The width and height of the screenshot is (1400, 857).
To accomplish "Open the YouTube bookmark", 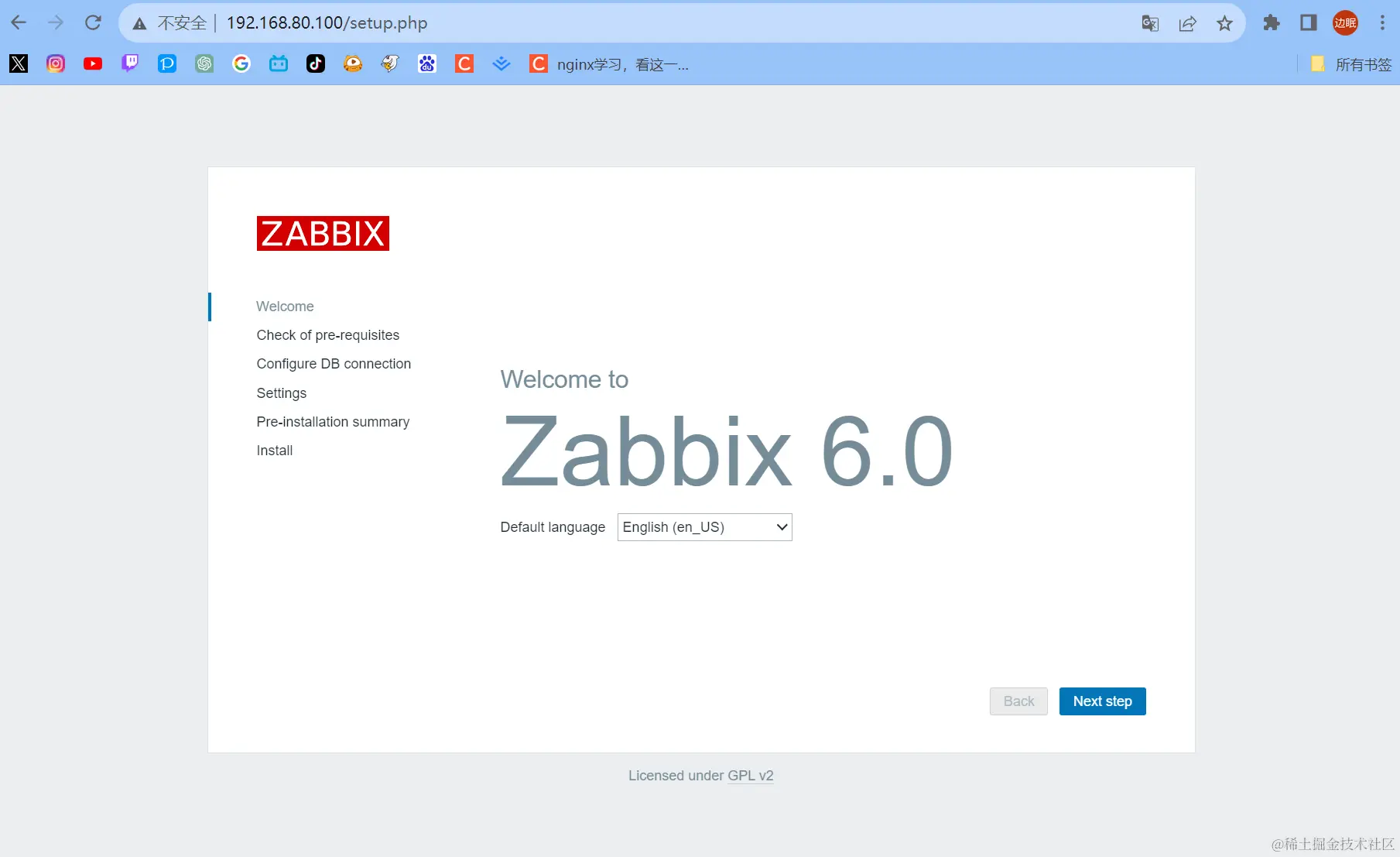I will (93, 63).
